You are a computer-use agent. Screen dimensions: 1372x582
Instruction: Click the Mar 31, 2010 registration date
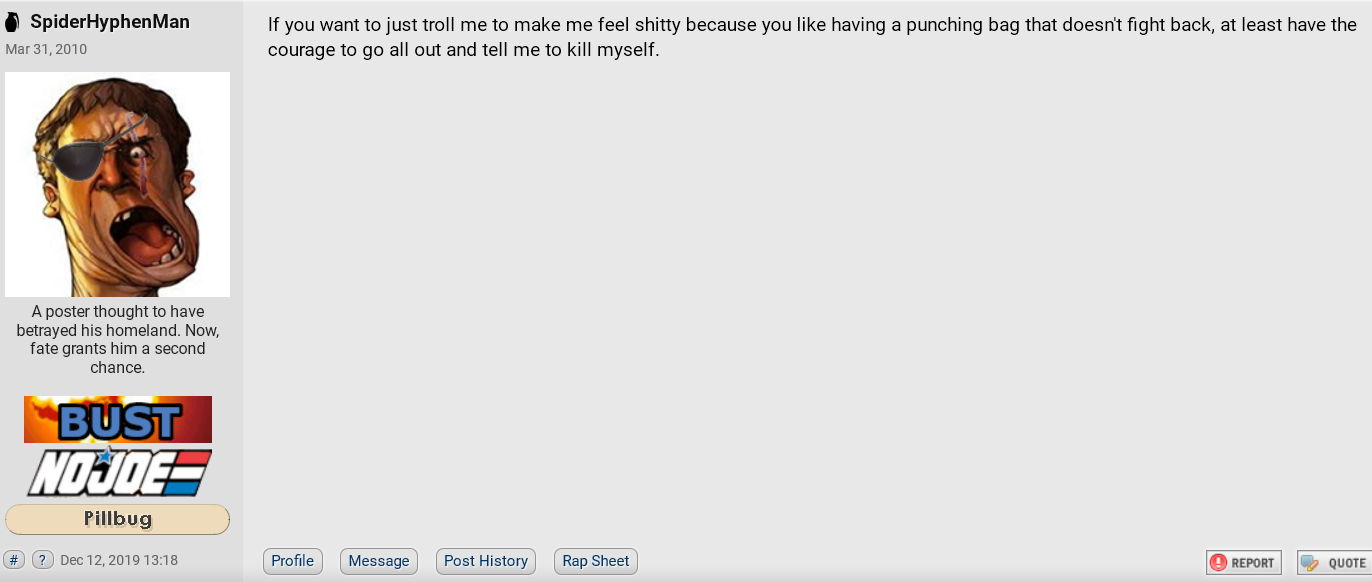point(46,49)
